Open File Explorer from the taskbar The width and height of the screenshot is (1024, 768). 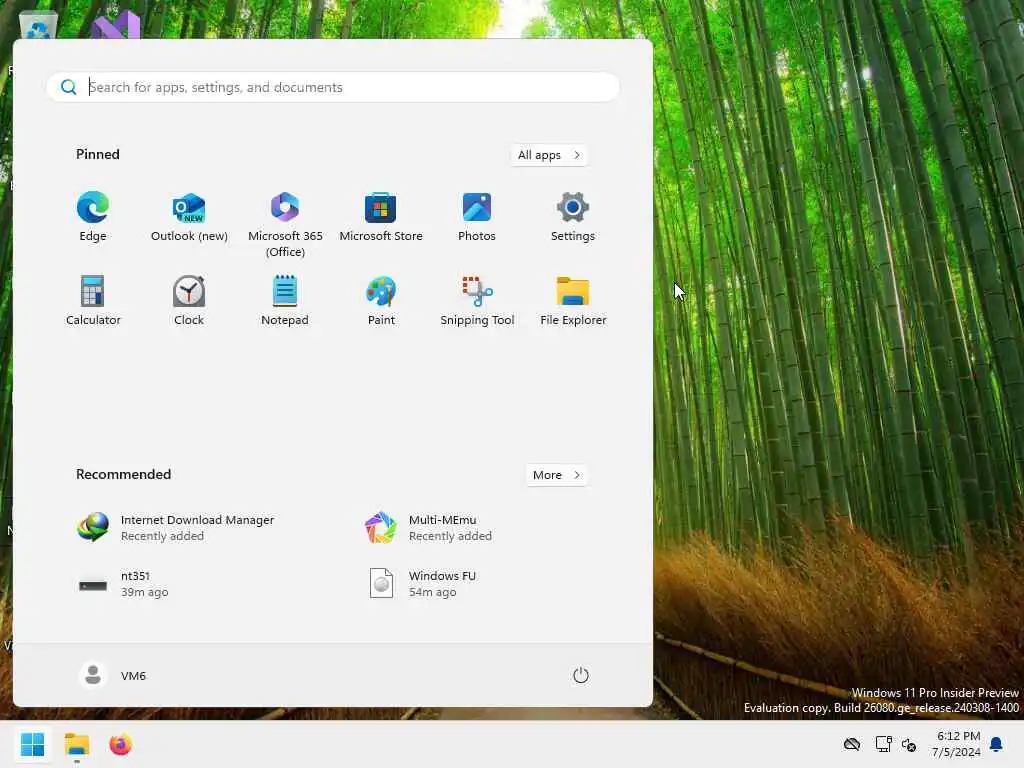[x=76, y=744]
